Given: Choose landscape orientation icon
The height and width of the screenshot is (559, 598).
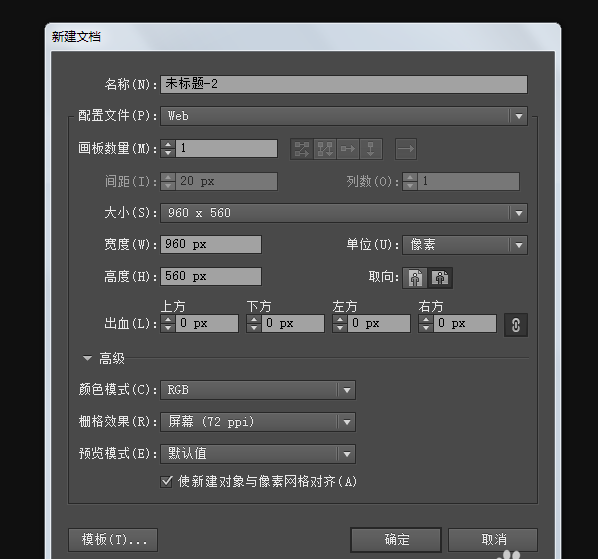Looking at the screenshot, I should tap(440, 278).
